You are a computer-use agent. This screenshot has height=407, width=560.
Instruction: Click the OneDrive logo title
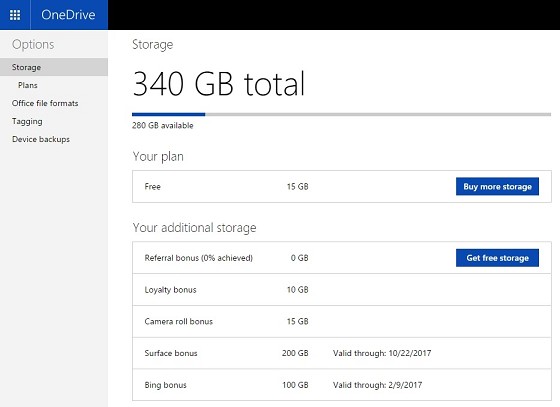[x=68, y=15]
